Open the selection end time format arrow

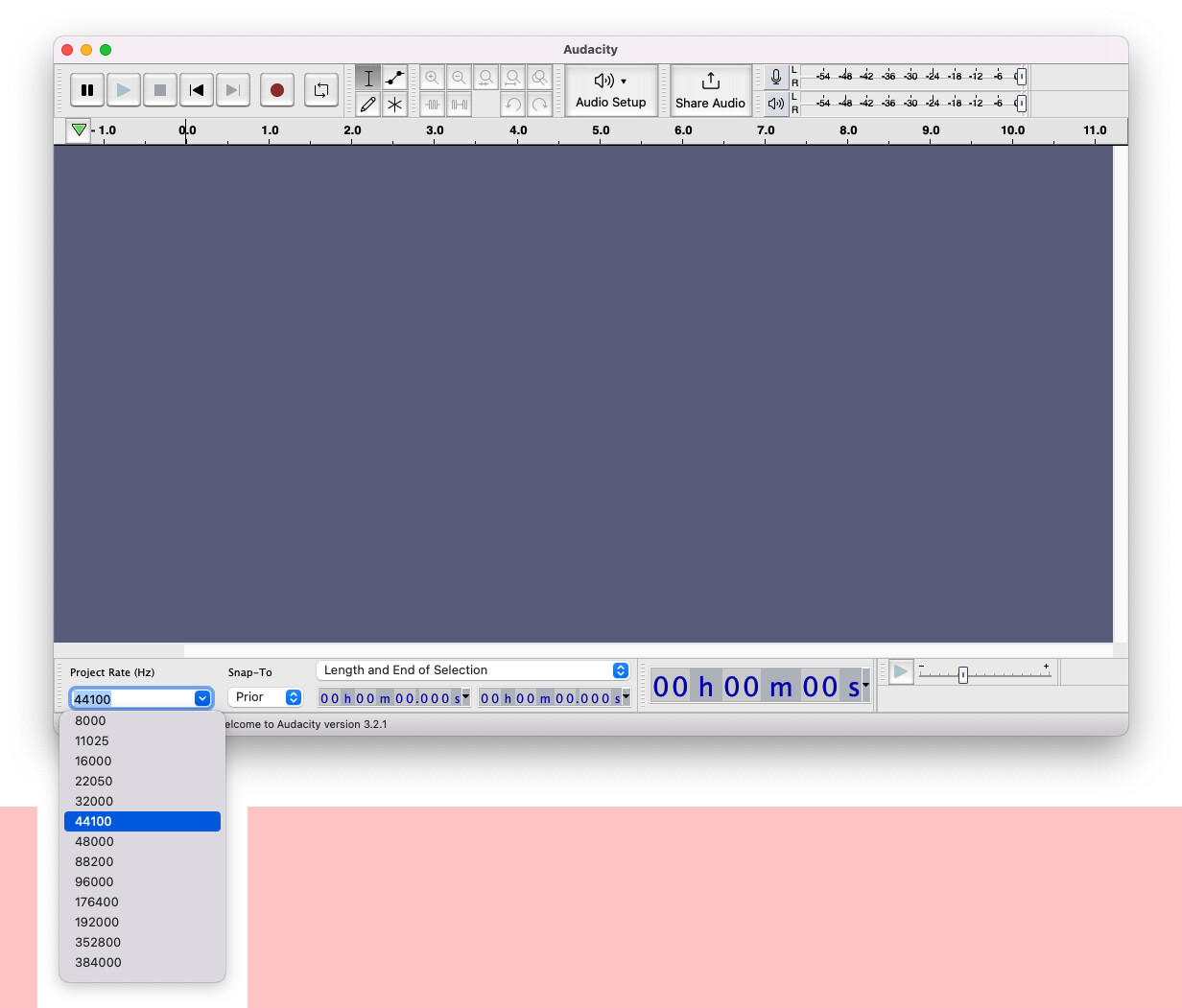(626, 697)
